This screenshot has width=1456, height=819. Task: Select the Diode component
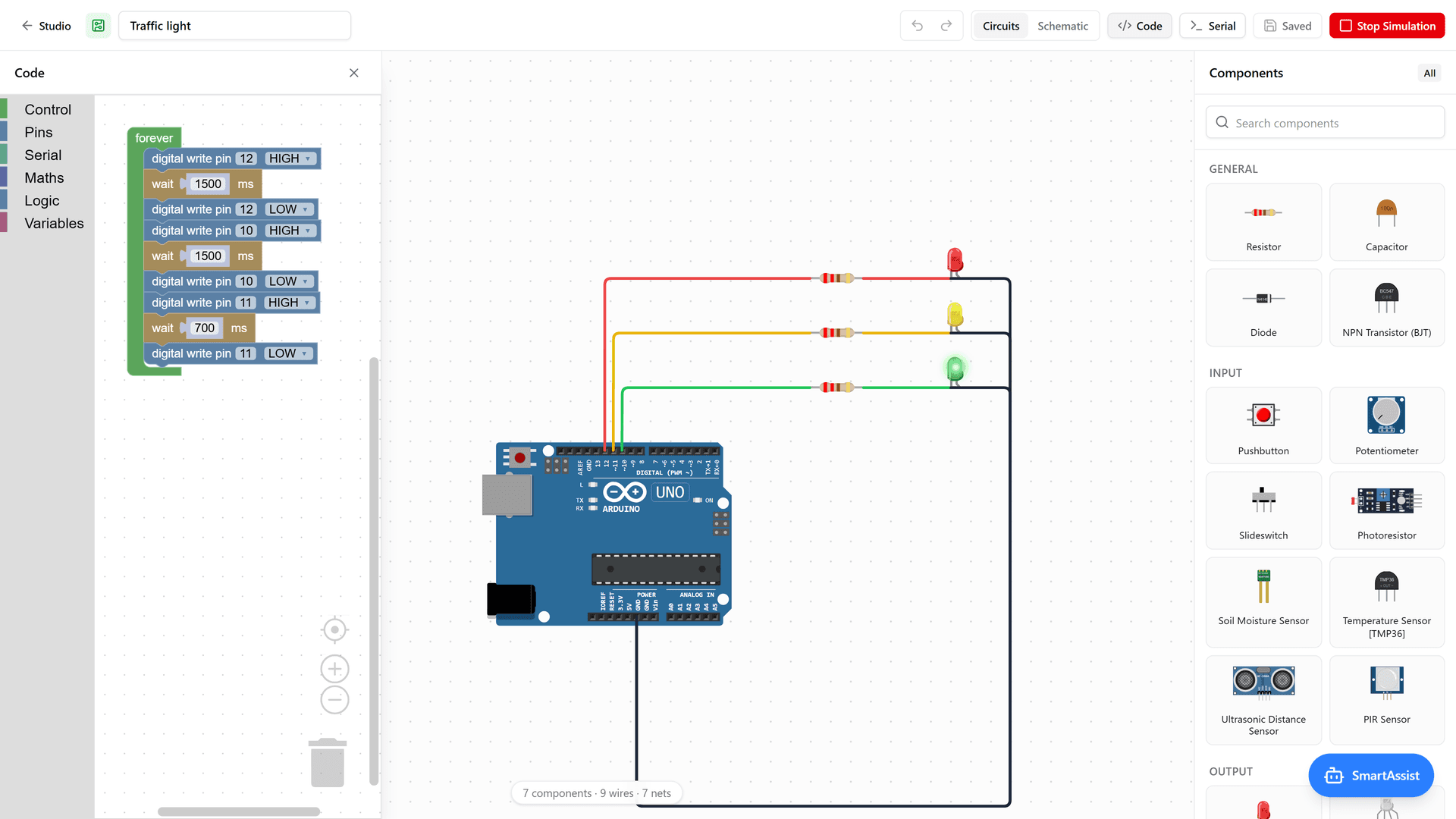coord(1263,308)
